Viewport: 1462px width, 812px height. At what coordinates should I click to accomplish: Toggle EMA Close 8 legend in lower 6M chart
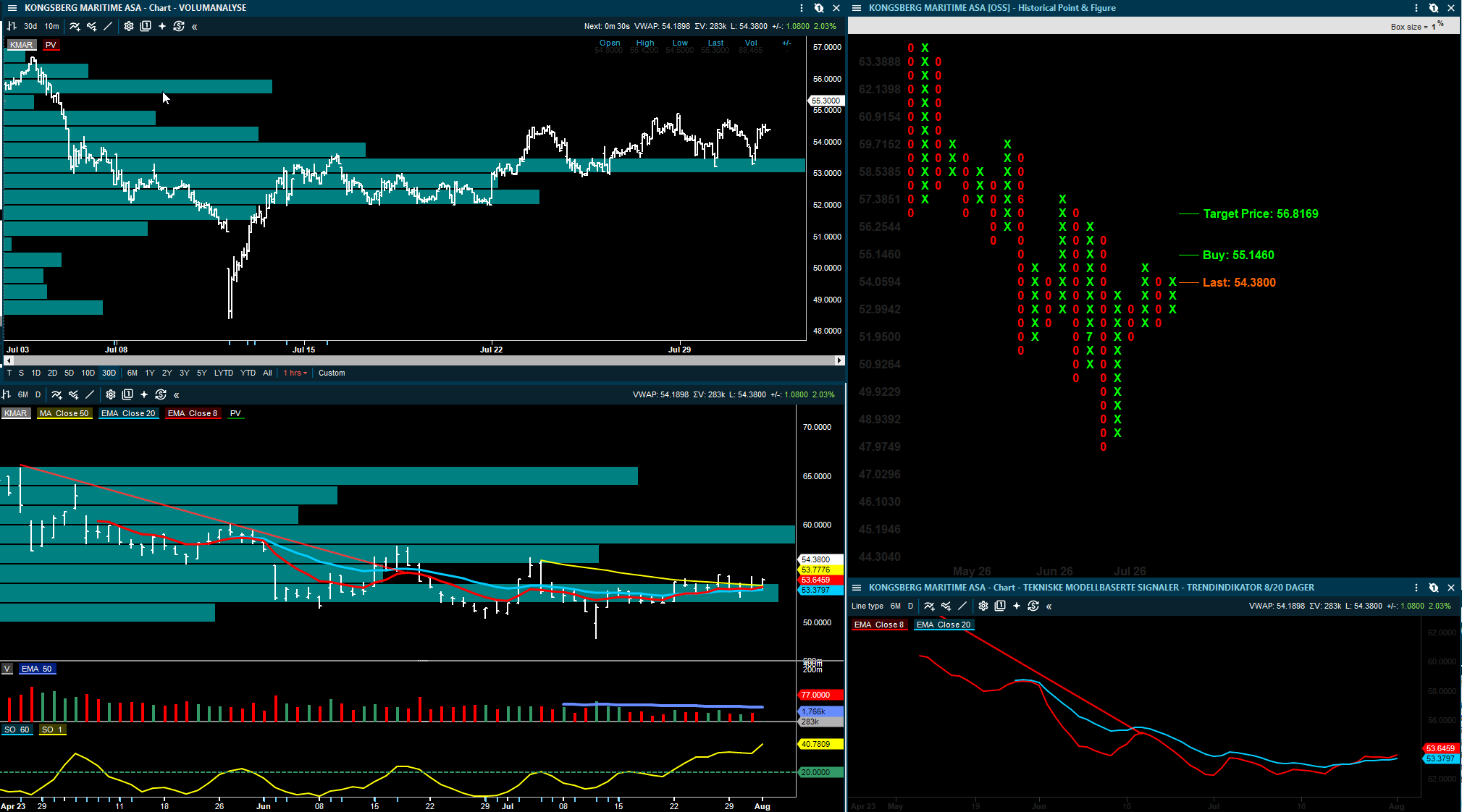coord(193,413)
